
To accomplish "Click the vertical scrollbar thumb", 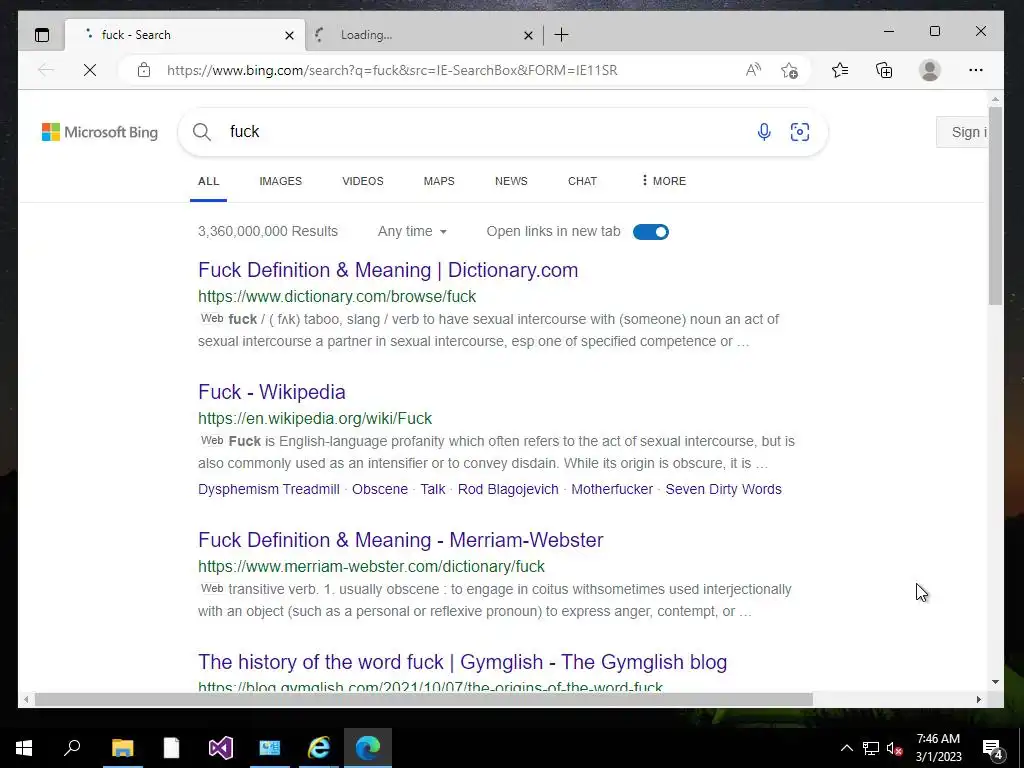I will pos(995,206).
